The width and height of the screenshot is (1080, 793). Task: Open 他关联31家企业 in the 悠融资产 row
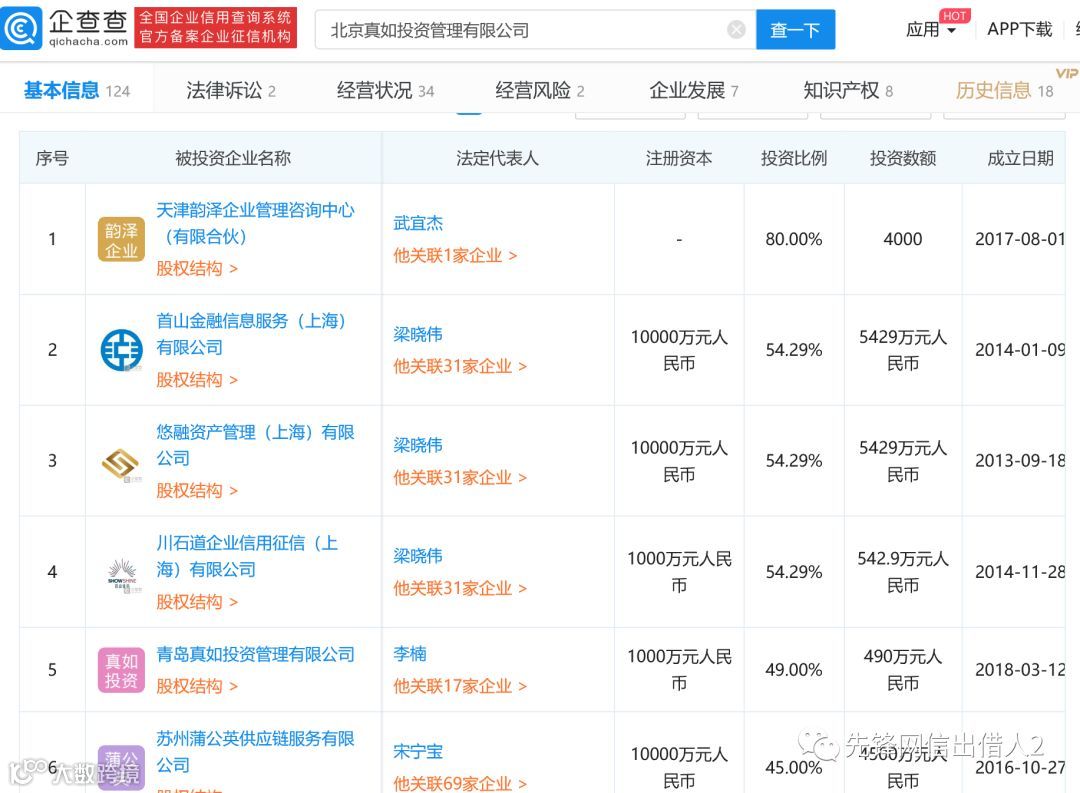coord(460,477)
